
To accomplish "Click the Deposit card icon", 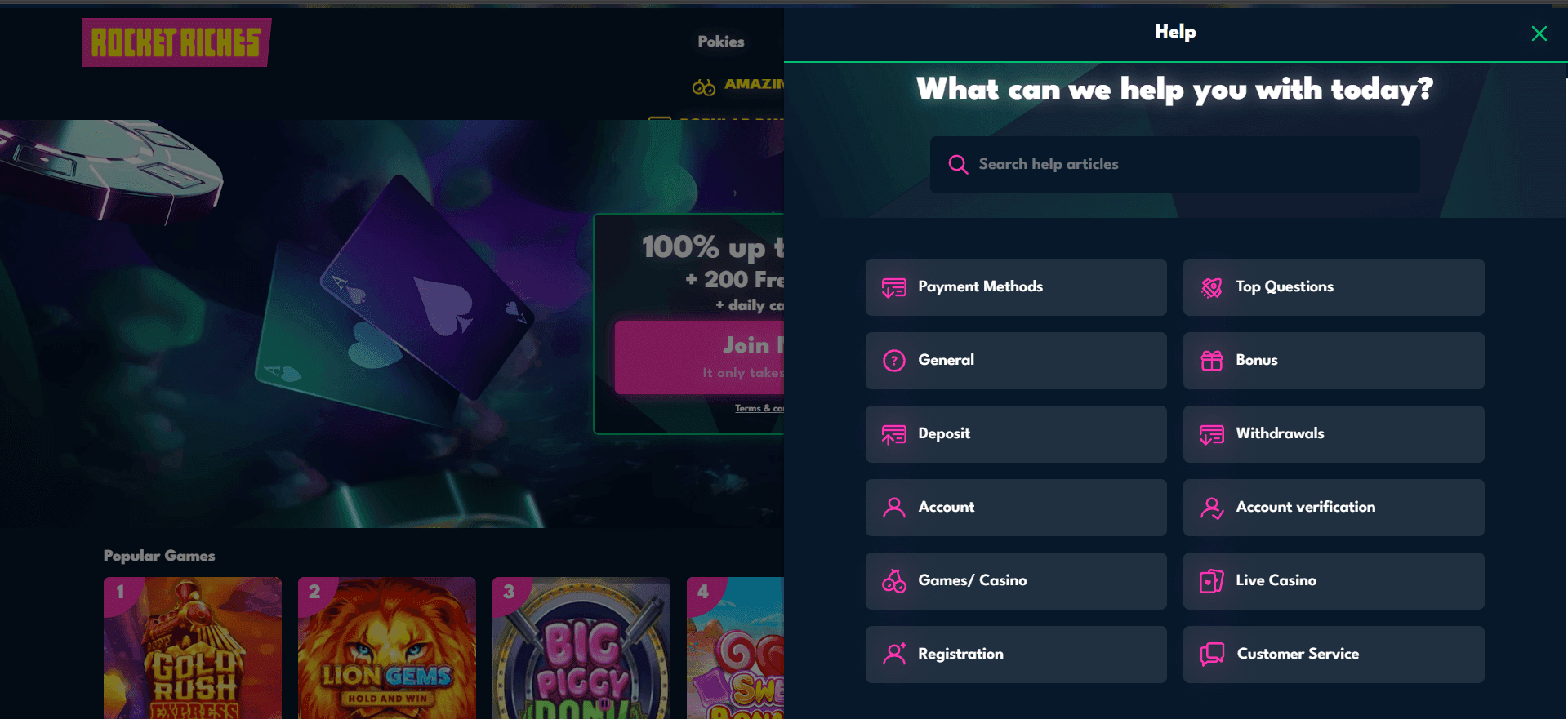I will (893, 434).
